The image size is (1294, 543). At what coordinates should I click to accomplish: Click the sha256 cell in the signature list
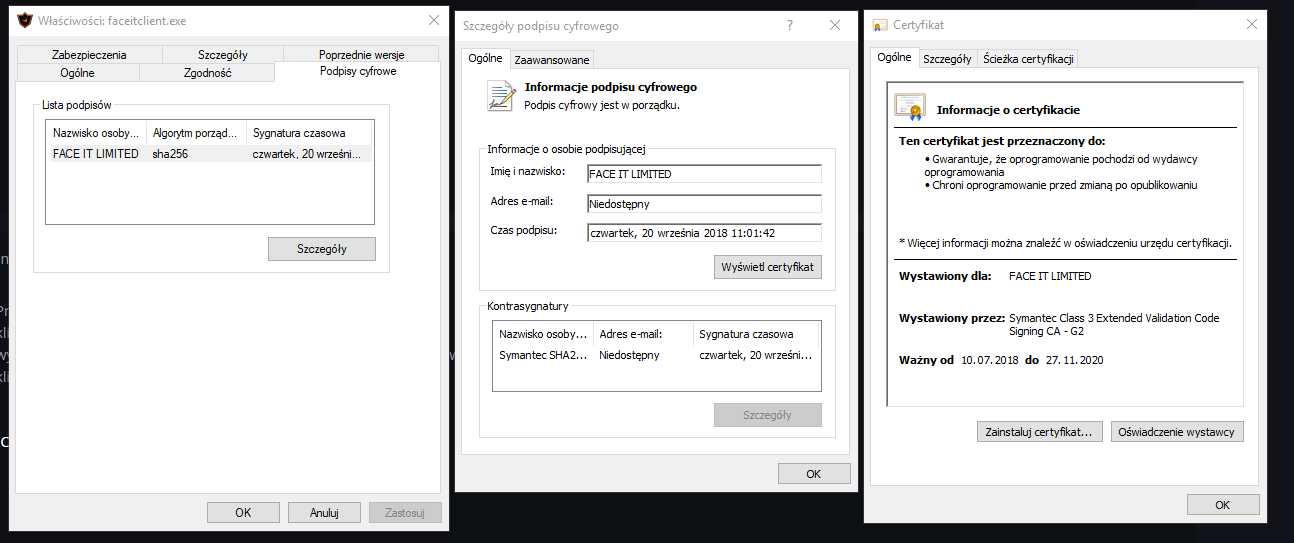pyautogui.click(x=170, y=154)
